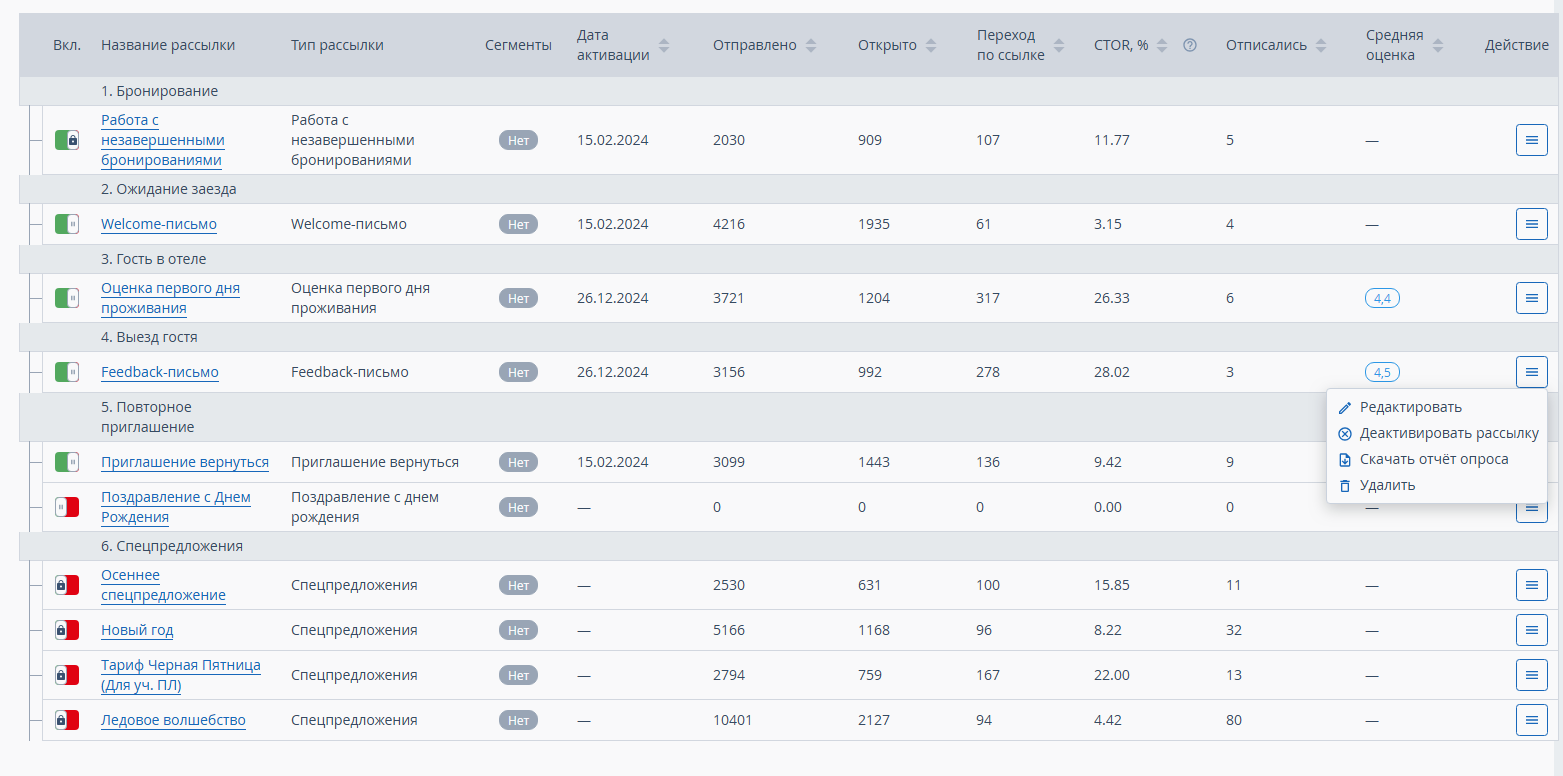Choose Деактивировать рассылку from the menu
Image resolution: width=1563 pixels, height=776 pixels.
coord(1449,433)
